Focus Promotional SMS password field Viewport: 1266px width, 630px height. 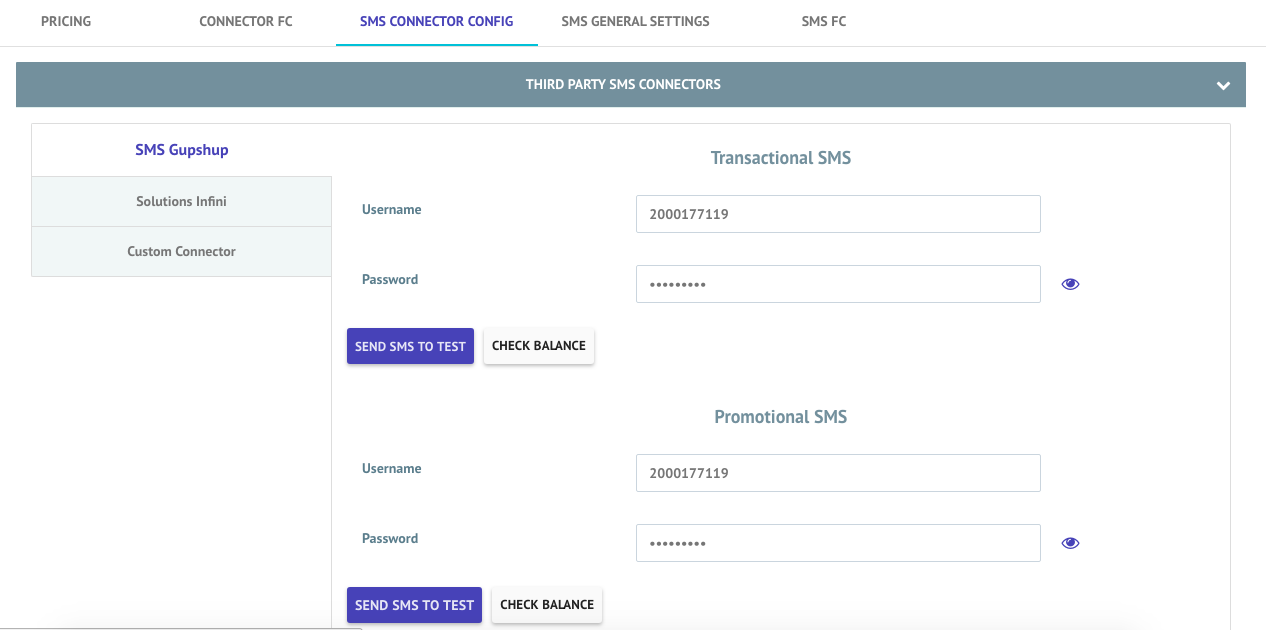838,543
